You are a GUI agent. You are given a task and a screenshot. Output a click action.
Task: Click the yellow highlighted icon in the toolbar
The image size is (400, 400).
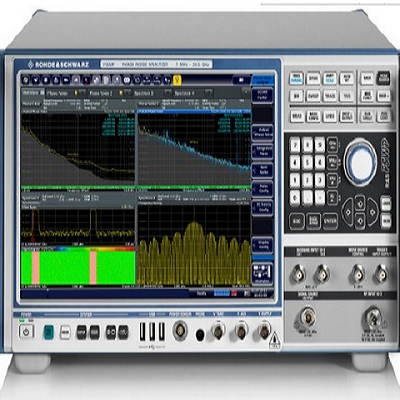(177, 80)
